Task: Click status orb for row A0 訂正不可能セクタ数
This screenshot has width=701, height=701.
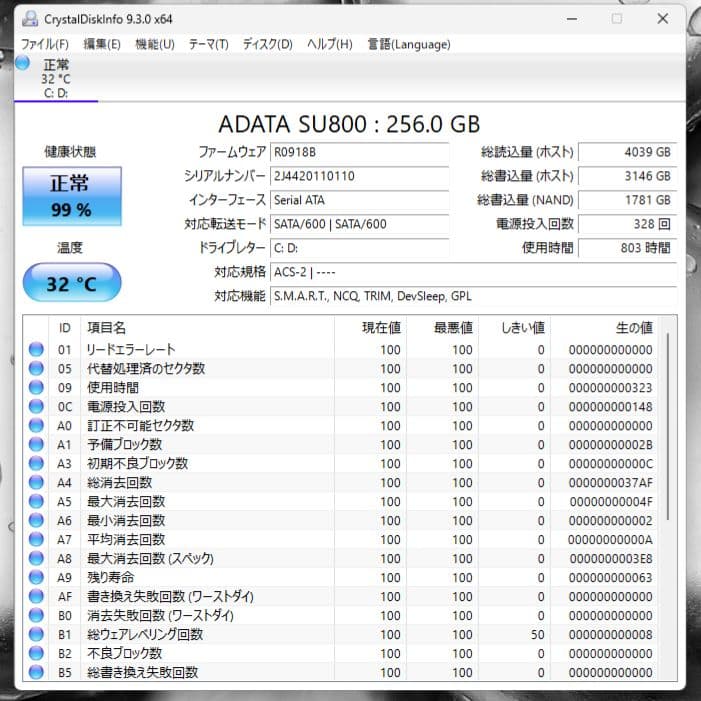Action: 36,425
